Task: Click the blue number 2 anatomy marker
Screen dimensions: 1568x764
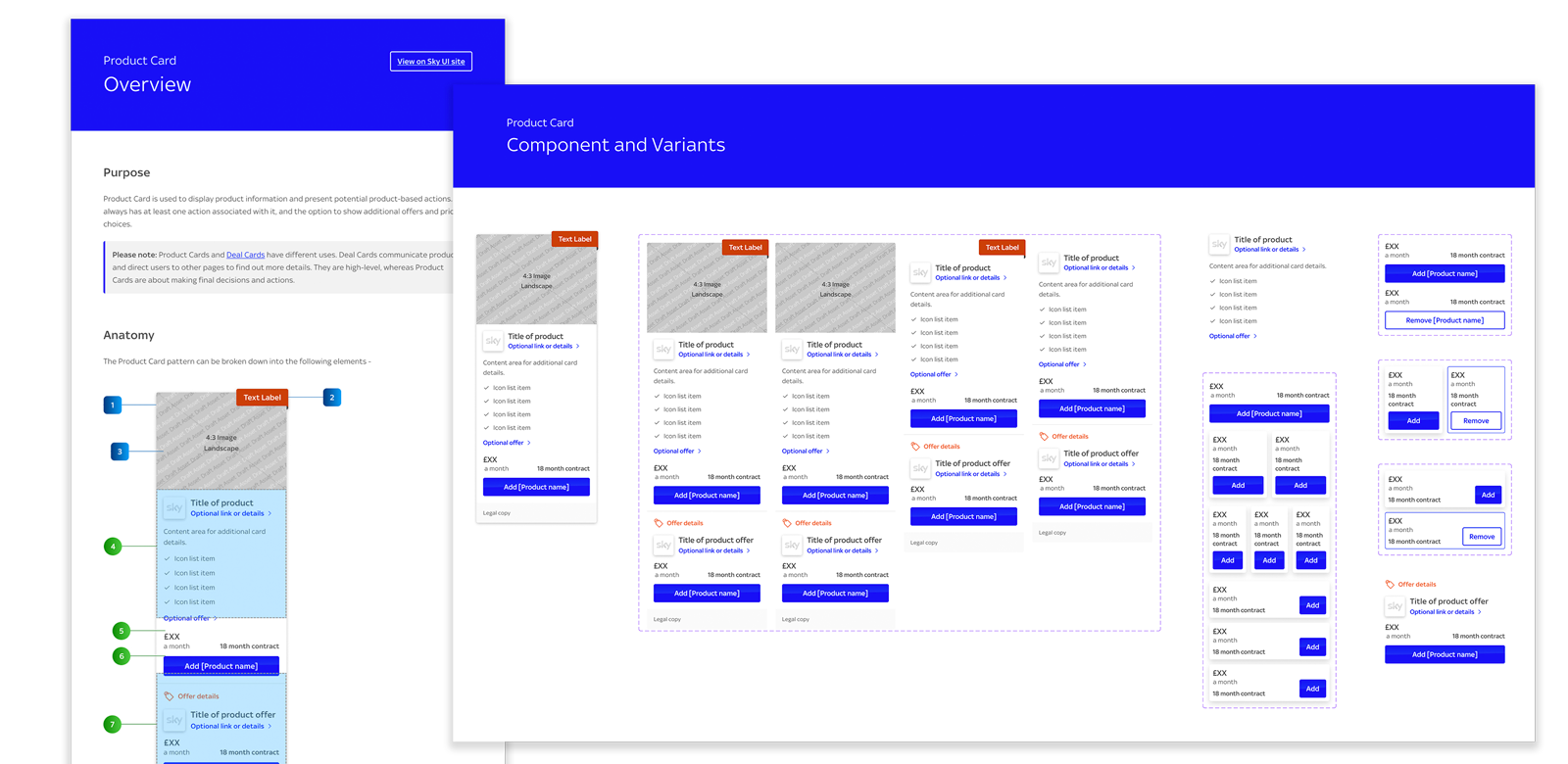Action: tap(332, 397)
